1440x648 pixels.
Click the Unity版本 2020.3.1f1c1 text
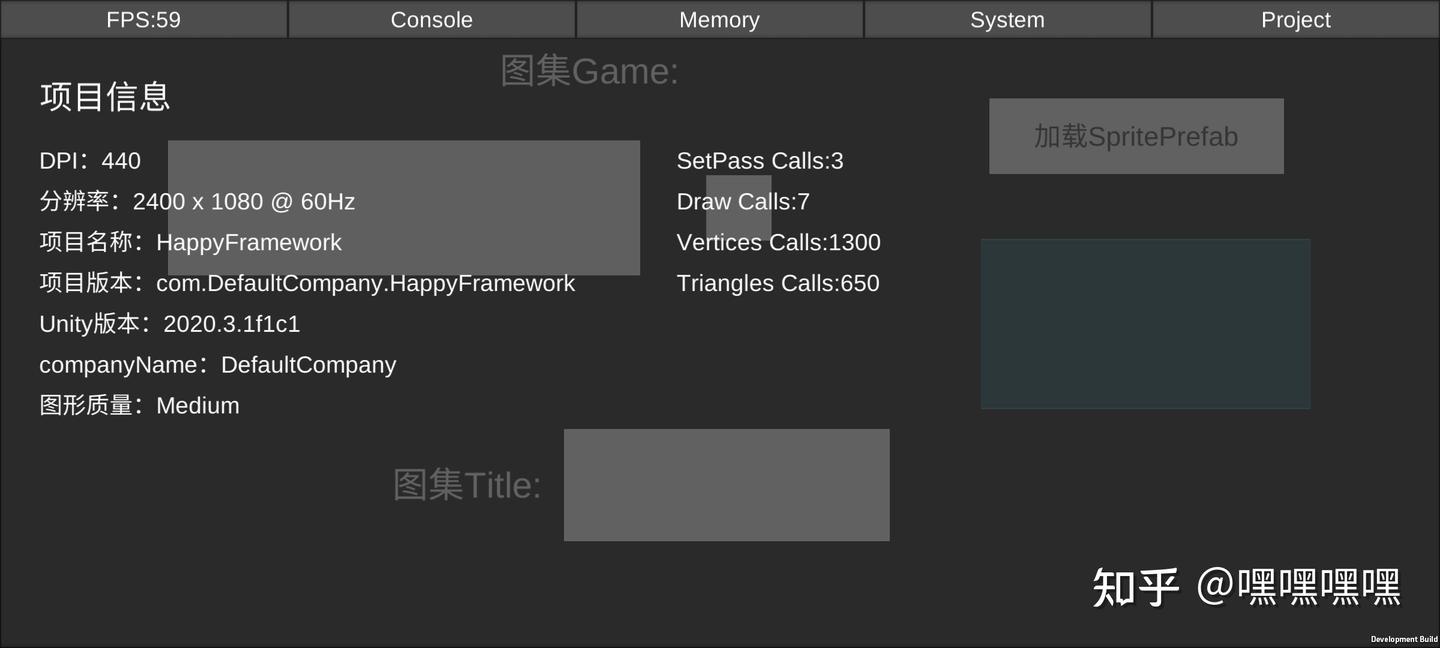170,324
